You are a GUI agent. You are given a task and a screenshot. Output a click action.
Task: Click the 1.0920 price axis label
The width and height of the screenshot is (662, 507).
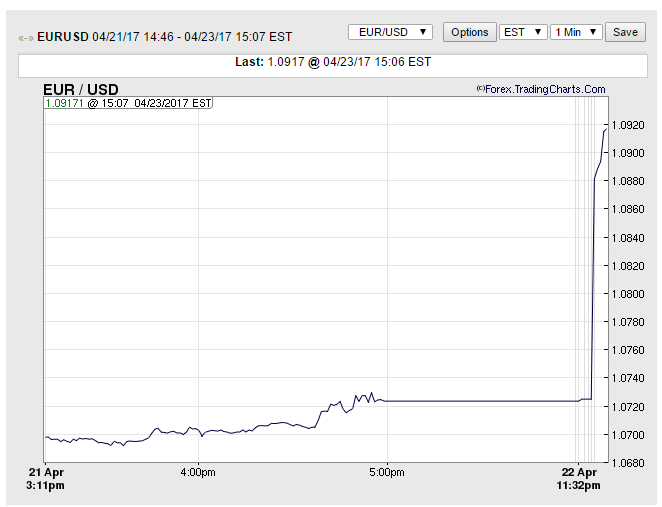628,125
